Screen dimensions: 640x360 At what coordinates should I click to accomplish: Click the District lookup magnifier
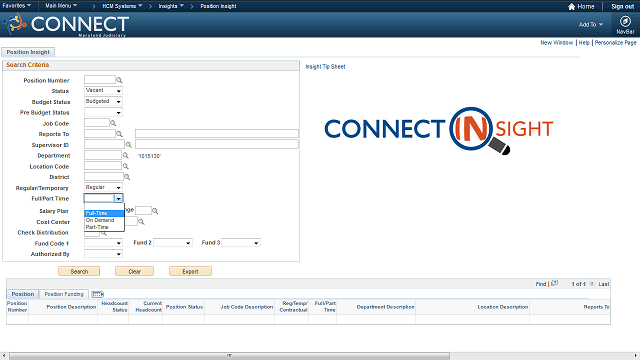point(127,177)
